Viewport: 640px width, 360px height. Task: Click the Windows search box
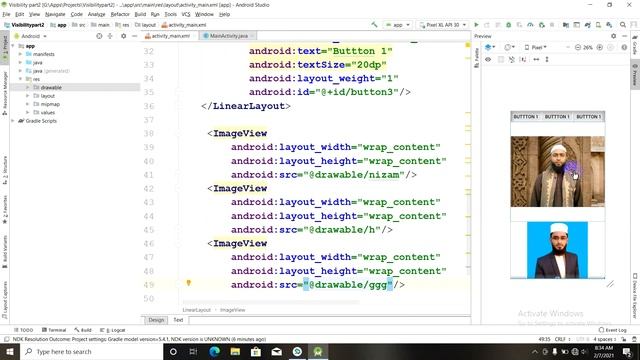click(x=91, y=351)
